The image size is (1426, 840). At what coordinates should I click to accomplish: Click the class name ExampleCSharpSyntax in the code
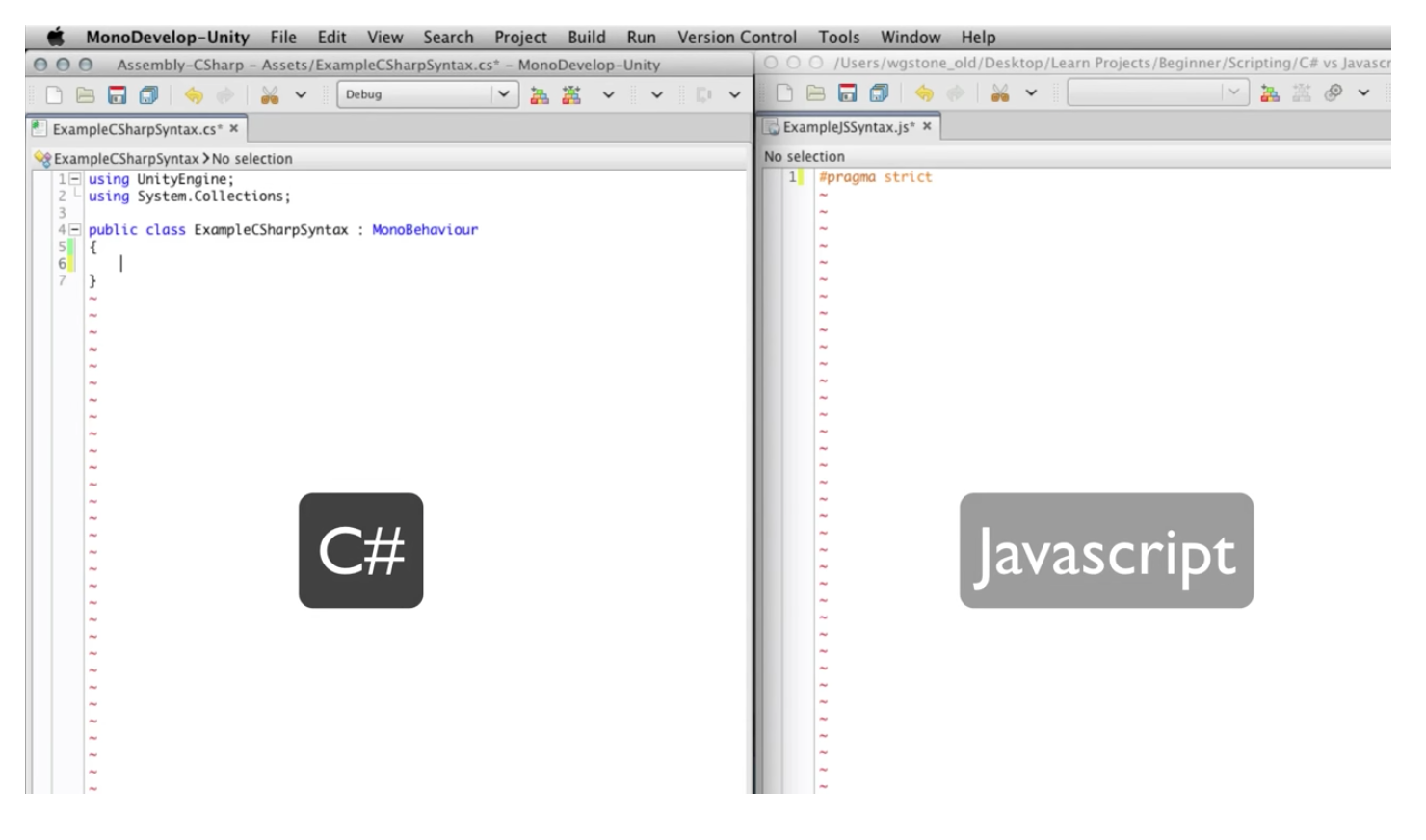tap(271, 230)
